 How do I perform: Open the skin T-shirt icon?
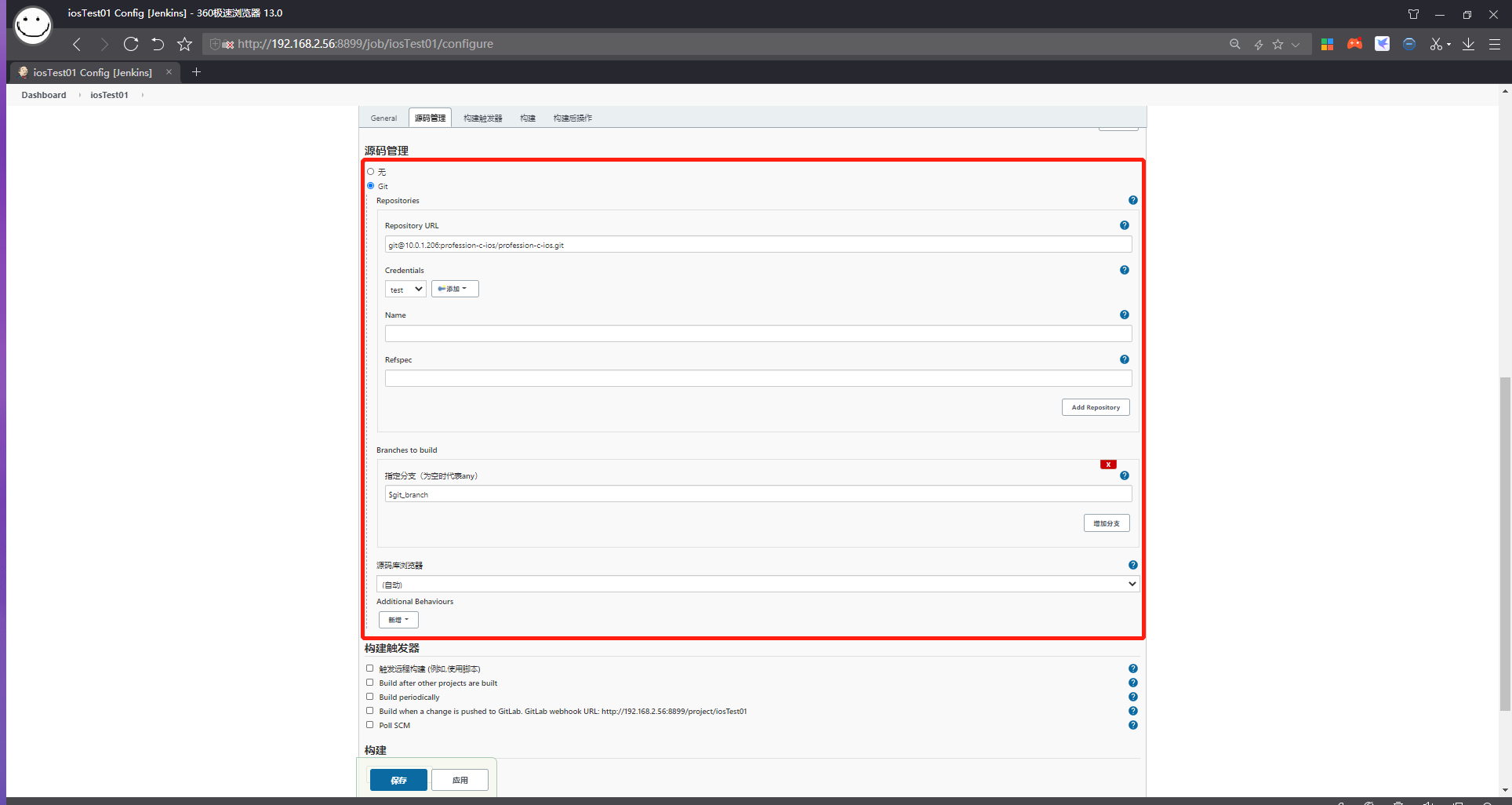tap(1413, 14)
